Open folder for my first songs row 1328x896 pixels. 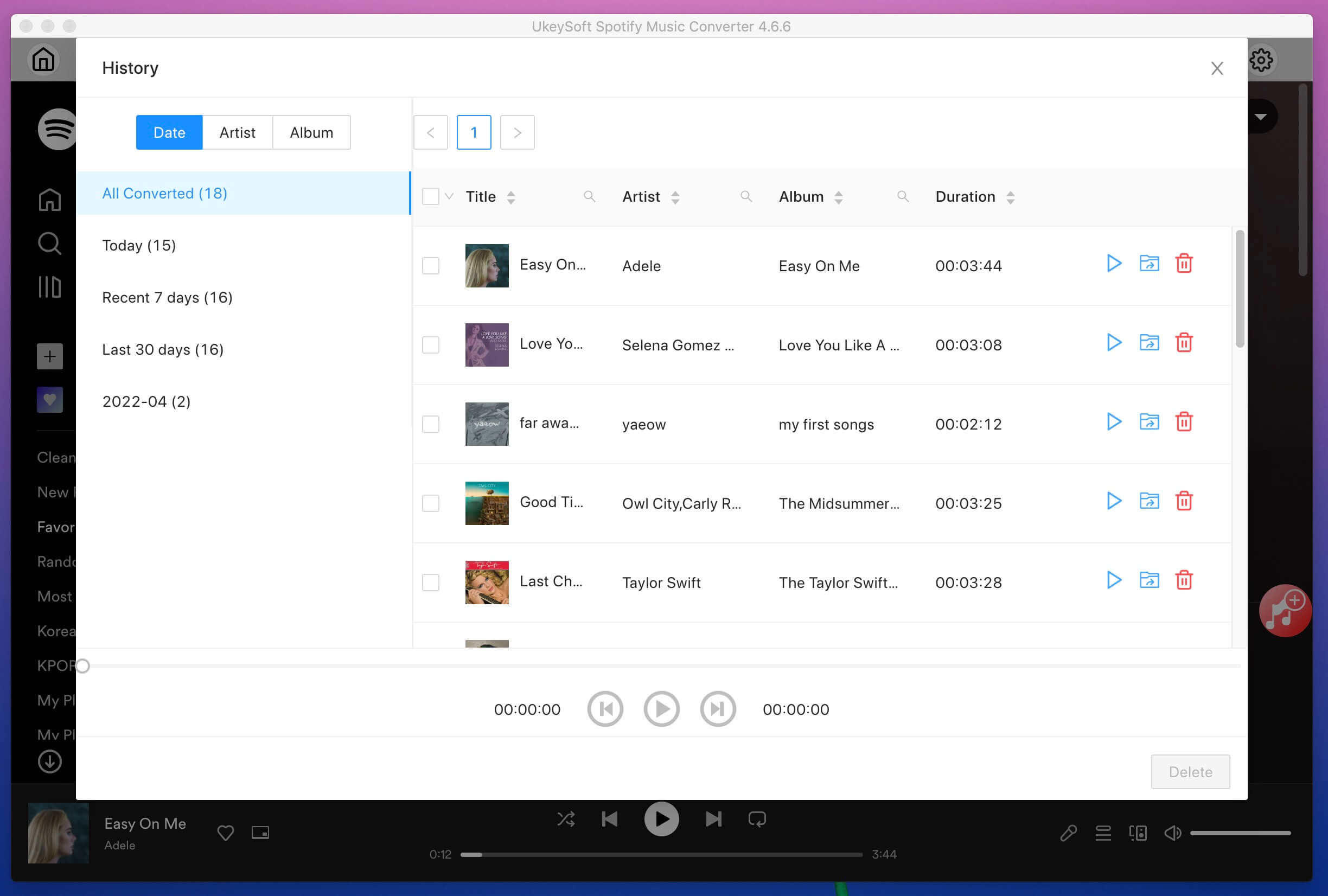[1149, 422]
